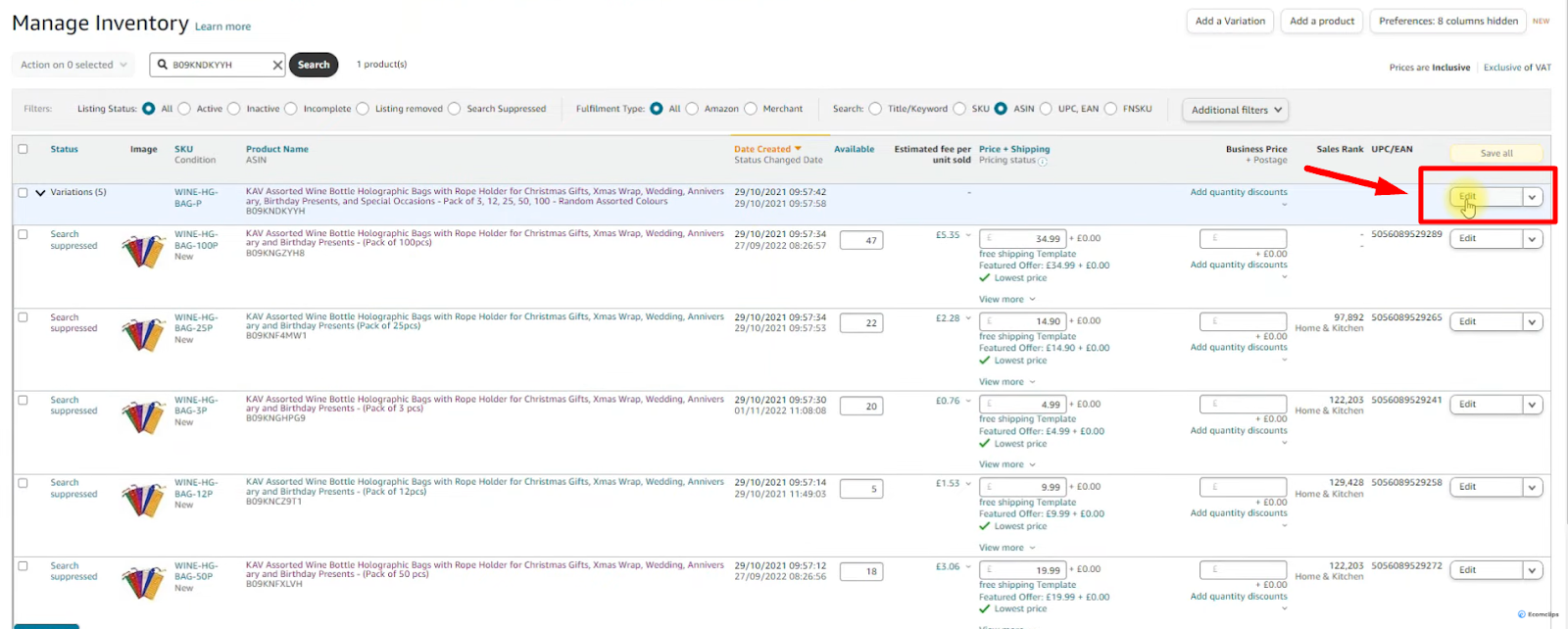1568x629 pixels.
Task: Tick the checkbox for the WINE-HG-BAG-25P row
Action: click(x=23, y=317)
